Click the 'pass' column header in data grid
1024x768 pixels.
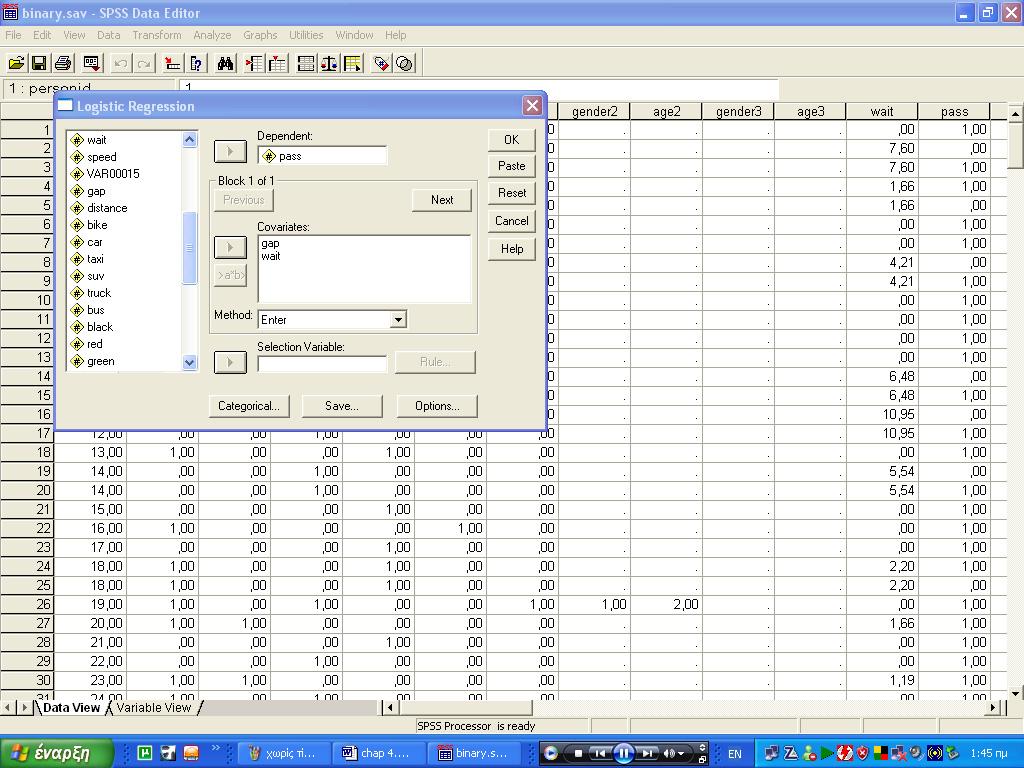(x=954, y=112)
